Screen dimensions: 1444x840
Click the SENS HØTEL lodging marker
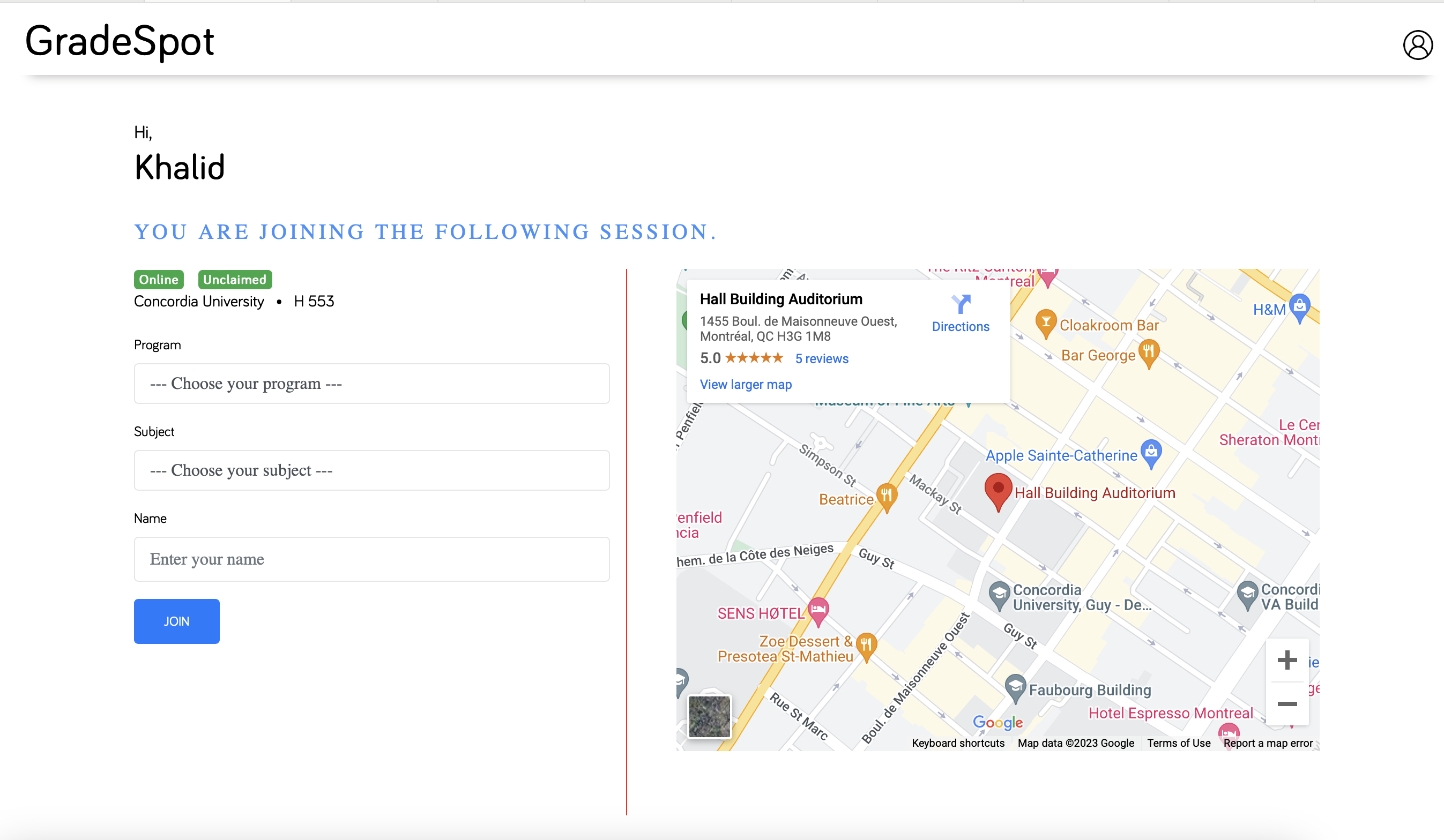818,609
